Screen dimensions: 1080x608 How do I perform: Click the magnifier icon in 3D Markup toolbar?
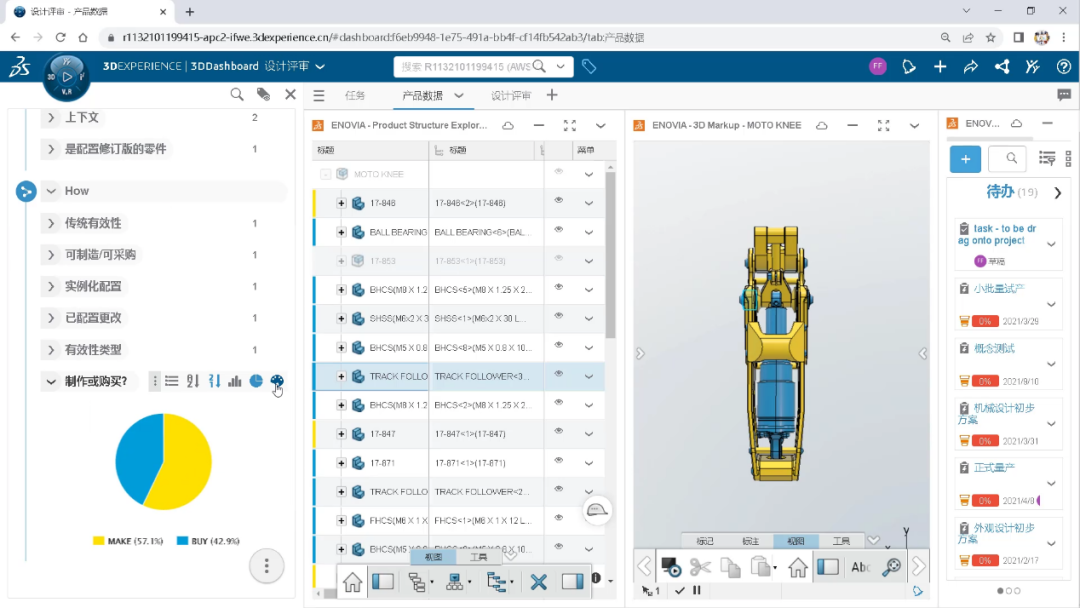click(891, 566)
